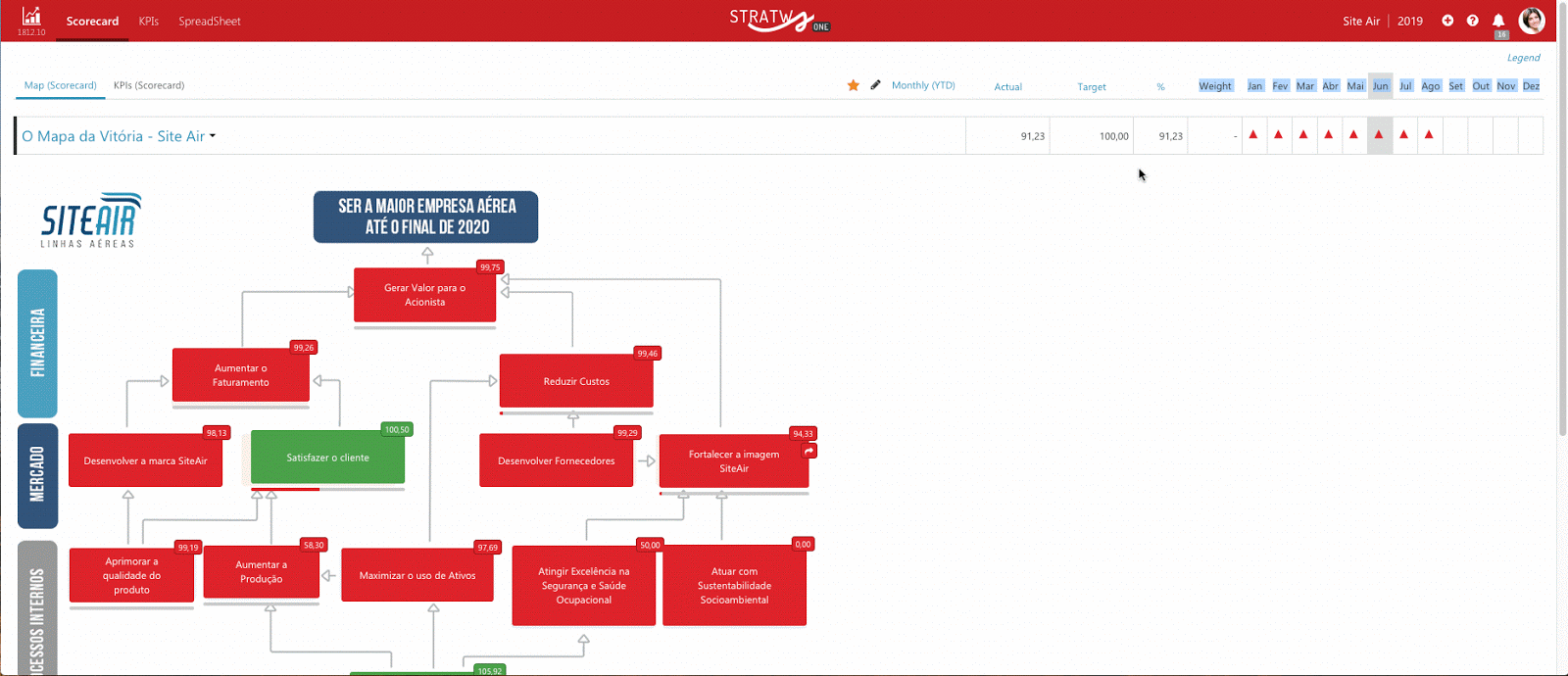
Task: Select the Ago month column
Action: [1431, 86]
